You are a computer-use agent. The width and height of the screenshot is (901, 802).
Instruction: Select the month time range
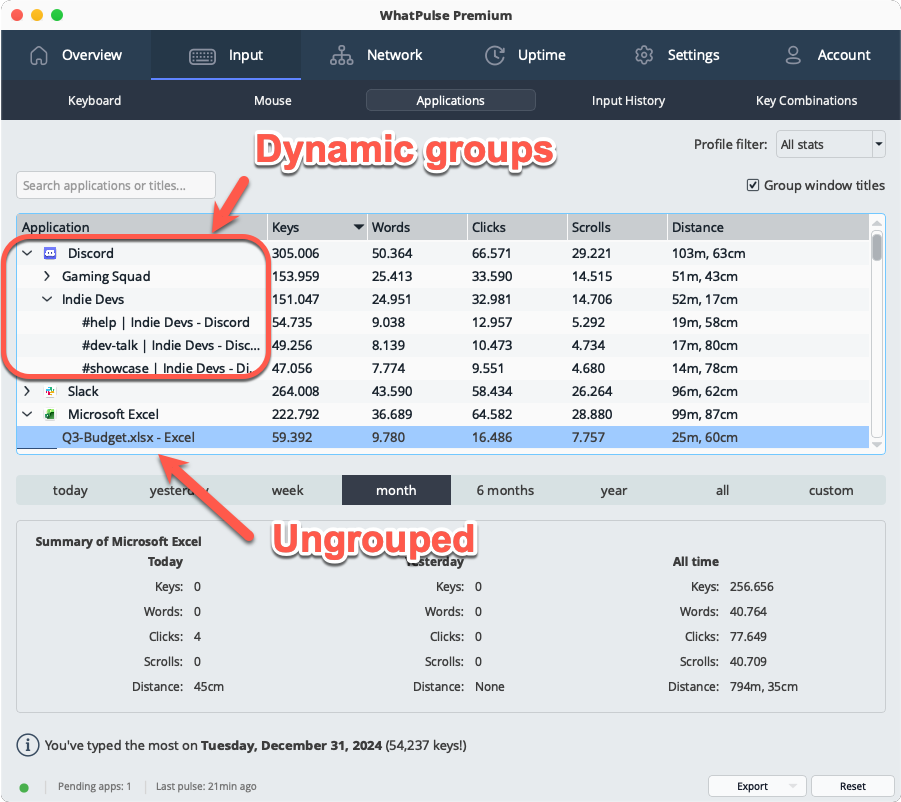396,490
